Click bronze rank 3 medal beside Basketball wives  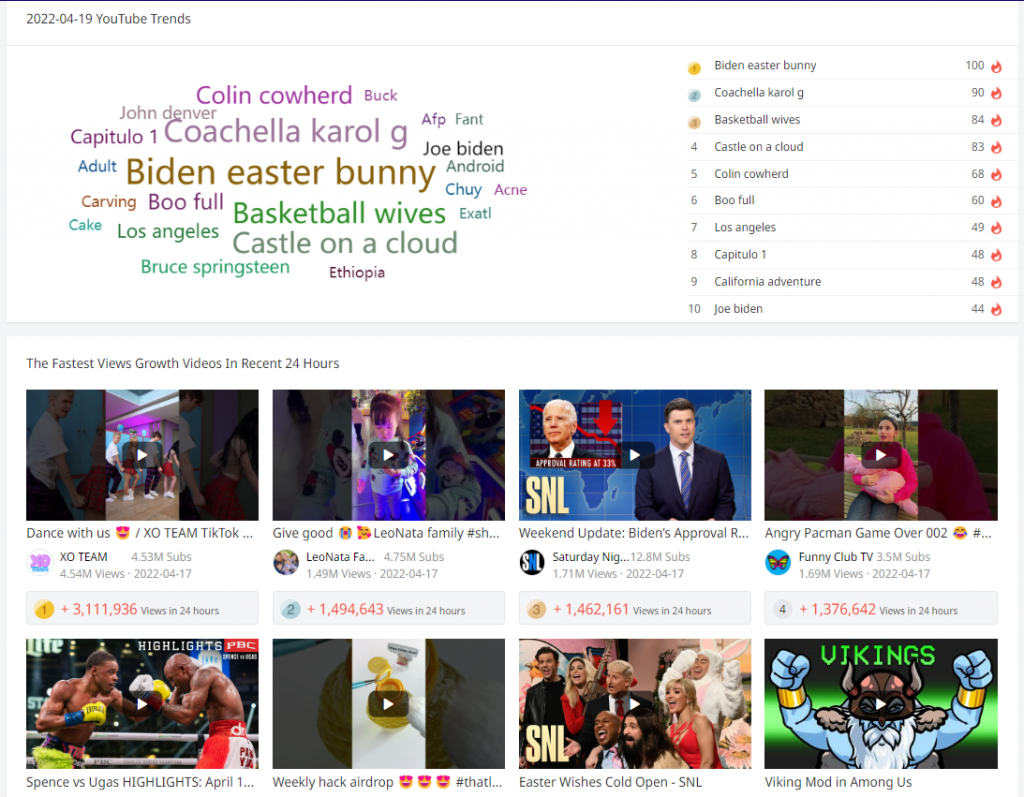[x=694, y=122]
